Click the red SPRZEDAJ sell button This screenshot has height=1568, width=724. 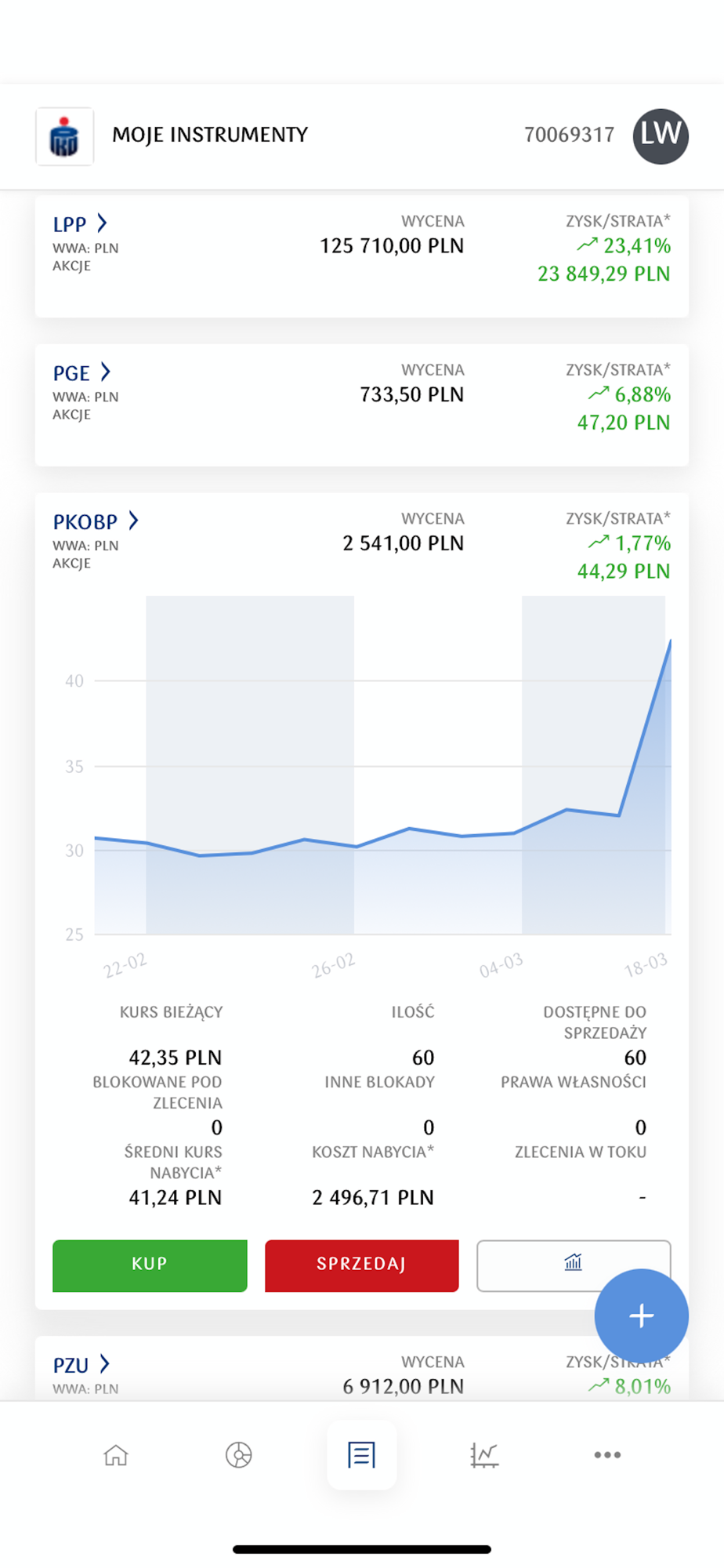(x=361, y=1265)
